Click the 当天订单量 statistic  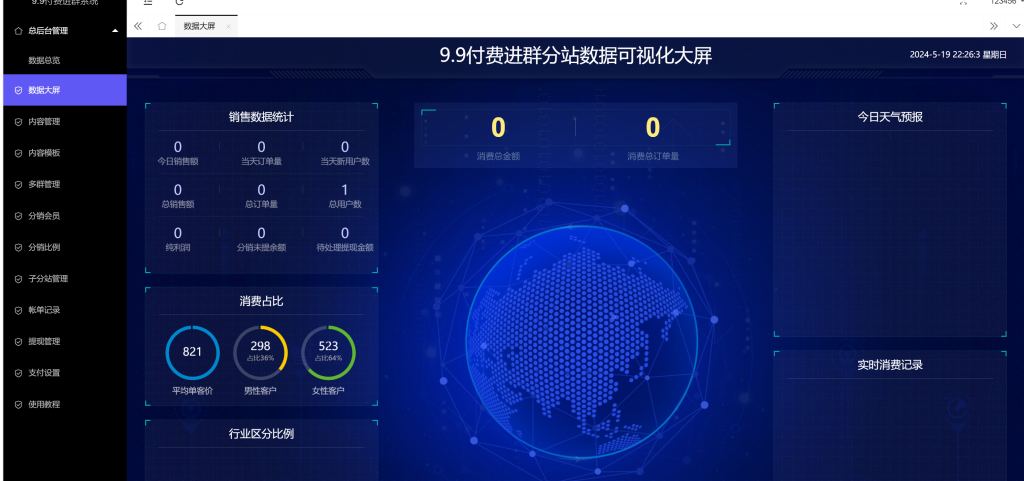(x=261, y=154)
